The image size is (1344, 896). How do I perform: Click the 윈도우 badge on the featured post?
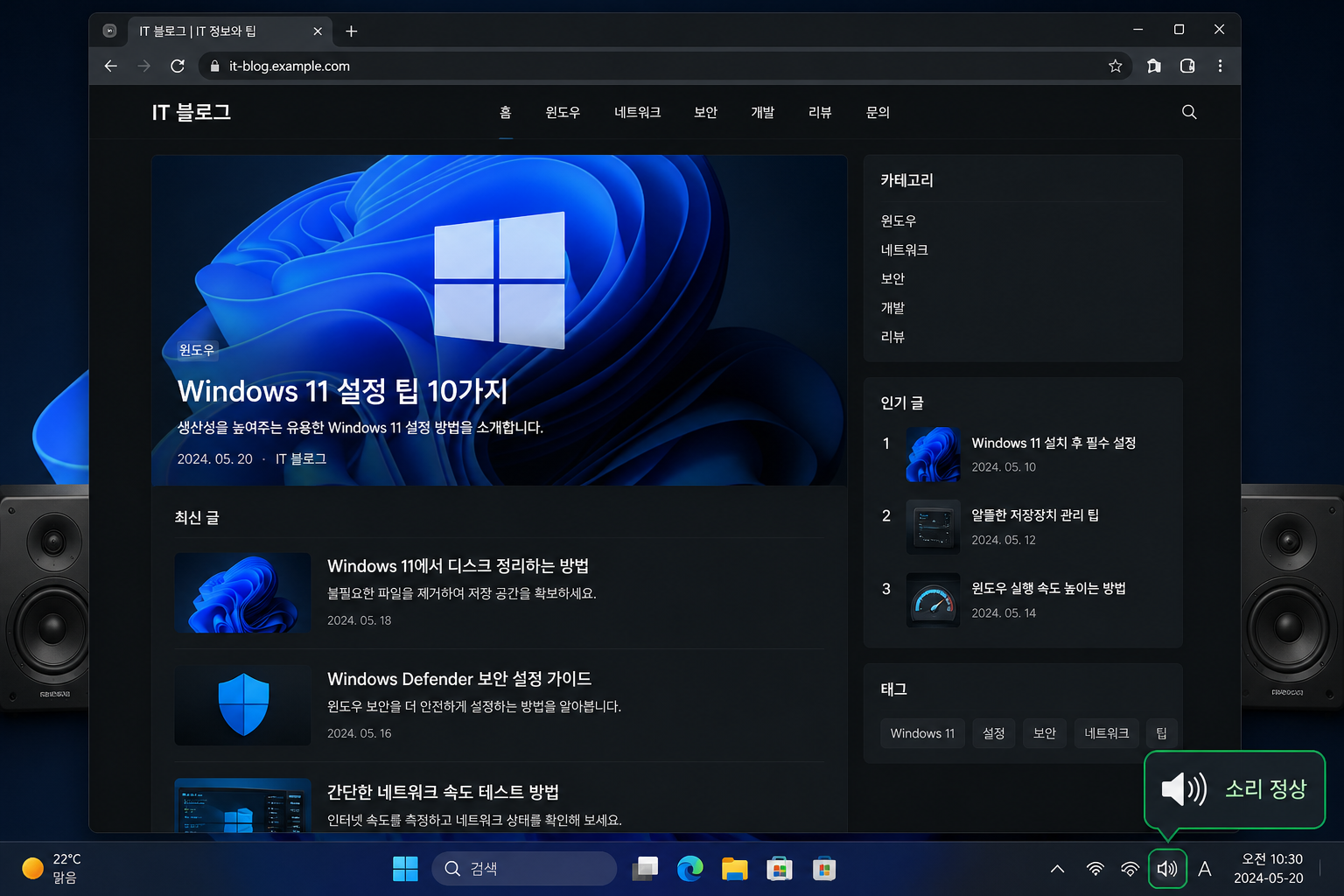(196, 350)
